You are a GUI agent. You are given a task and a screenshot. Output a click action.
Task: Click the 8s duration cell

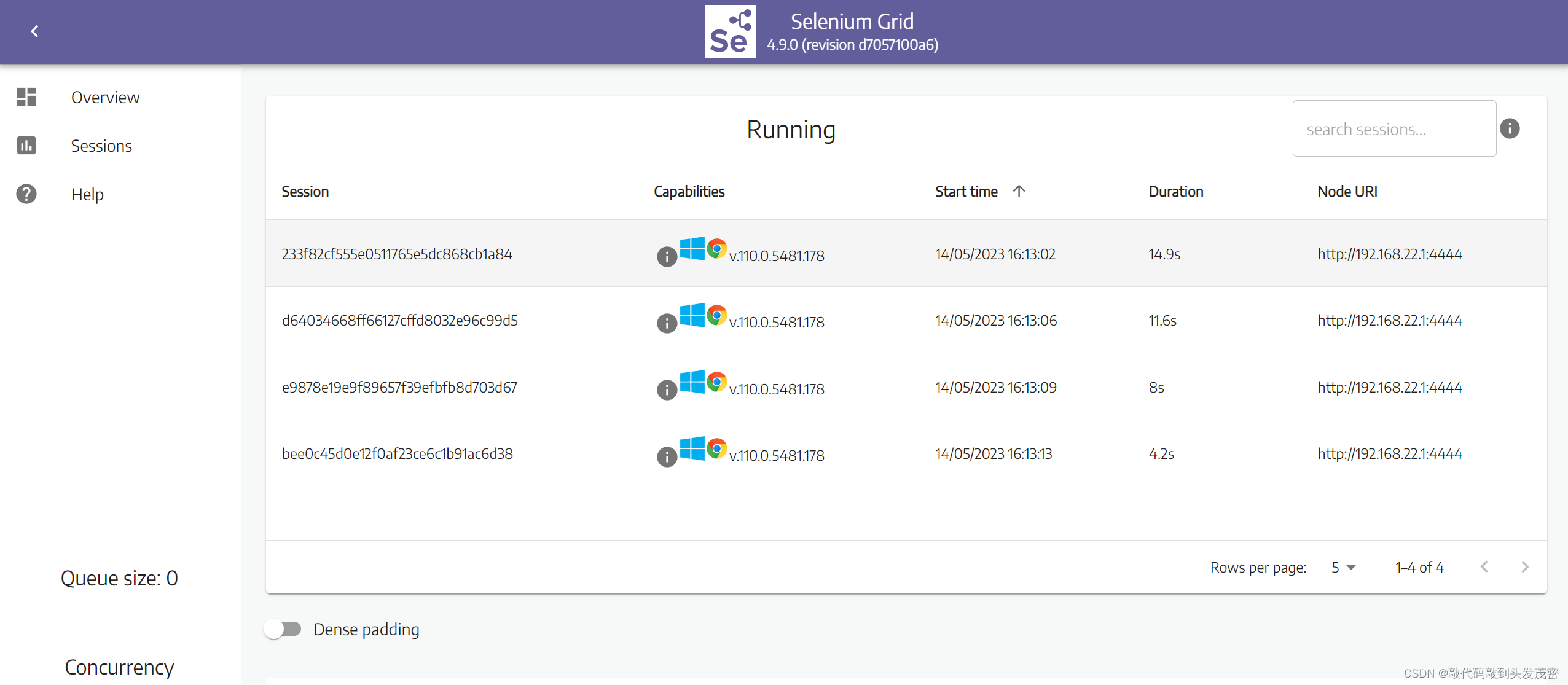point(1156,387)
